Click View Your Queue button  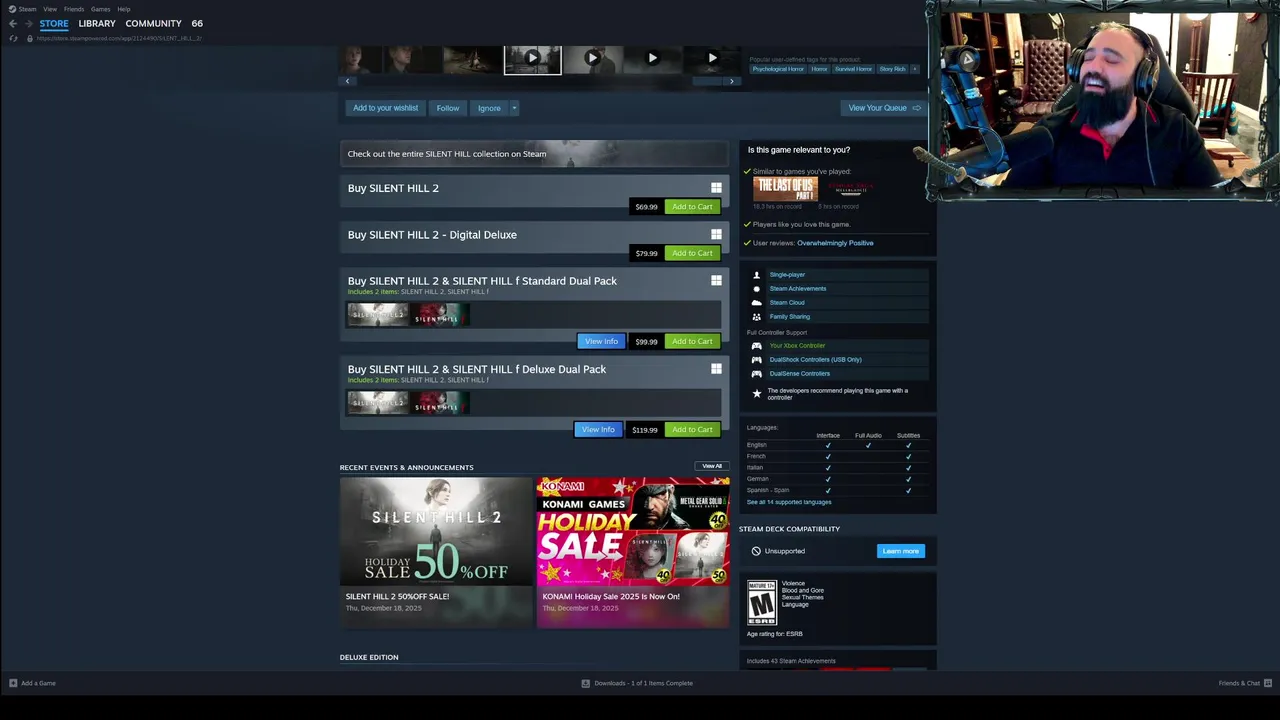point(884,108)
